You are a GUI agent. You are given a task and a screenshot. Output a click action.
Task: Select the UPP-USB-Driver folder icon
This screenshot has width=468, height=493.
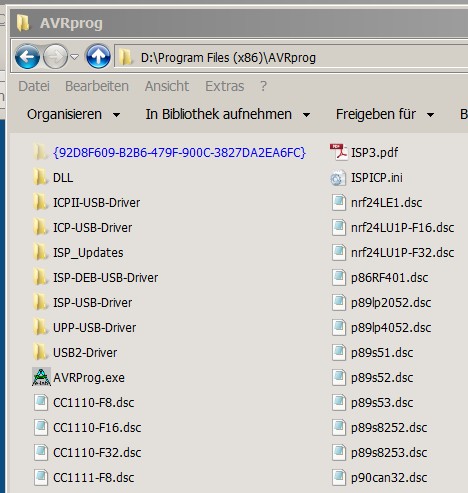(41, 327)
